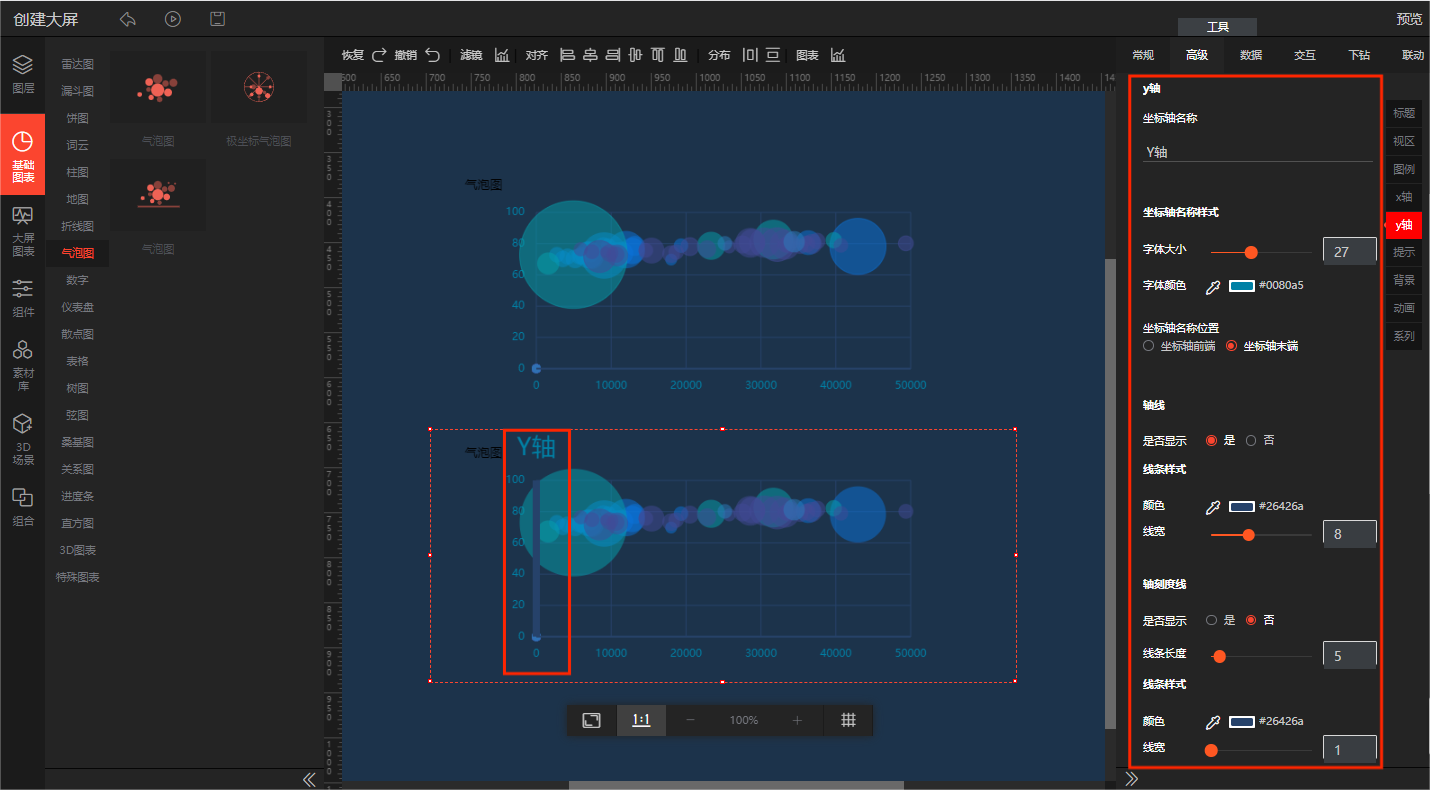Select 特殊图表 in the chart list
Viewport: 1430px width, 790px height.
click(77, 577)
